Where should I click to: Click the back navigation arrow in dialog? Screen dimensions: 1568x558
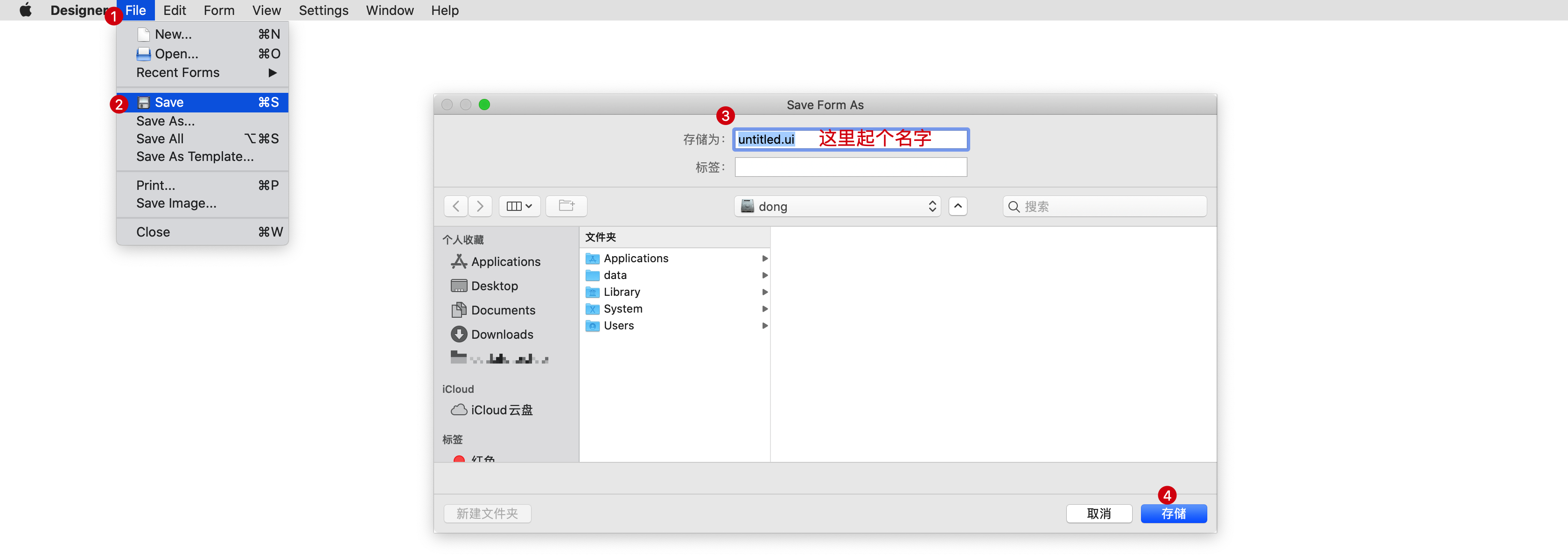[x=456, y=206]
